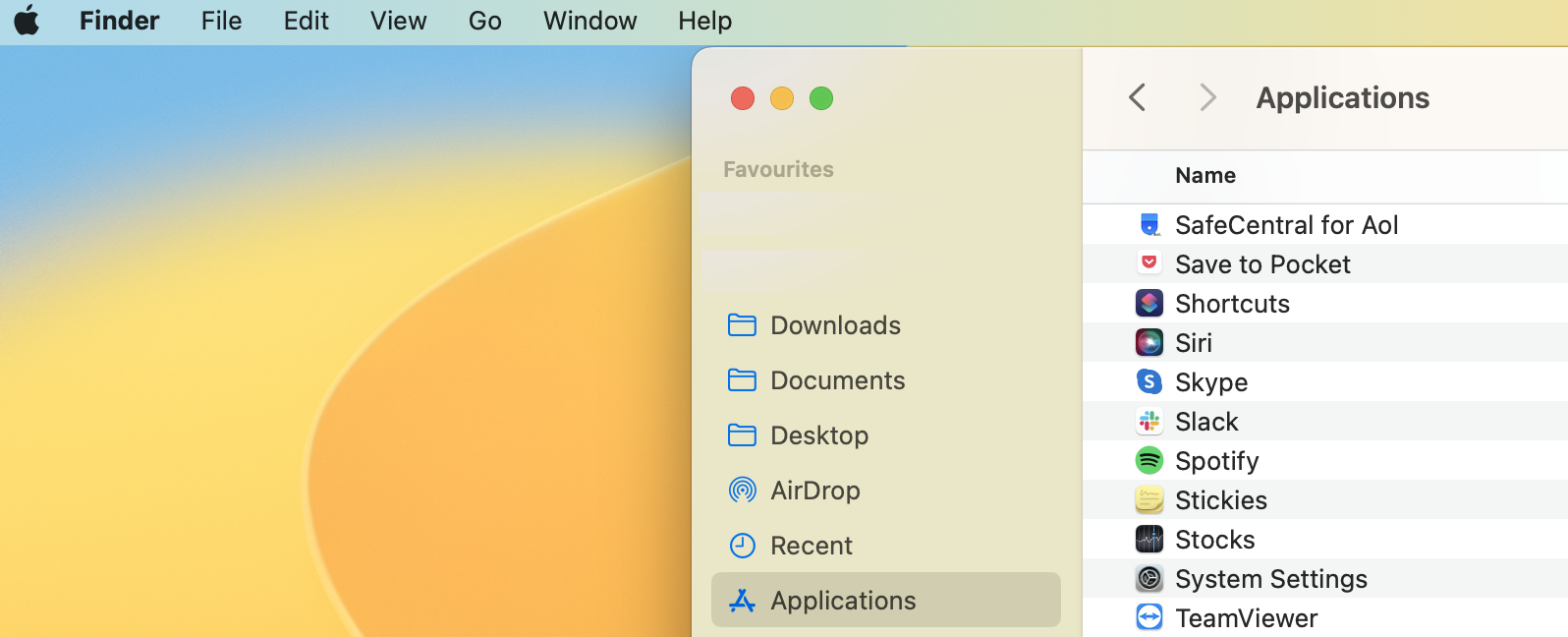
Task: Click the Downloads folder icon in sidebar
Action: [x=742, y=325]
